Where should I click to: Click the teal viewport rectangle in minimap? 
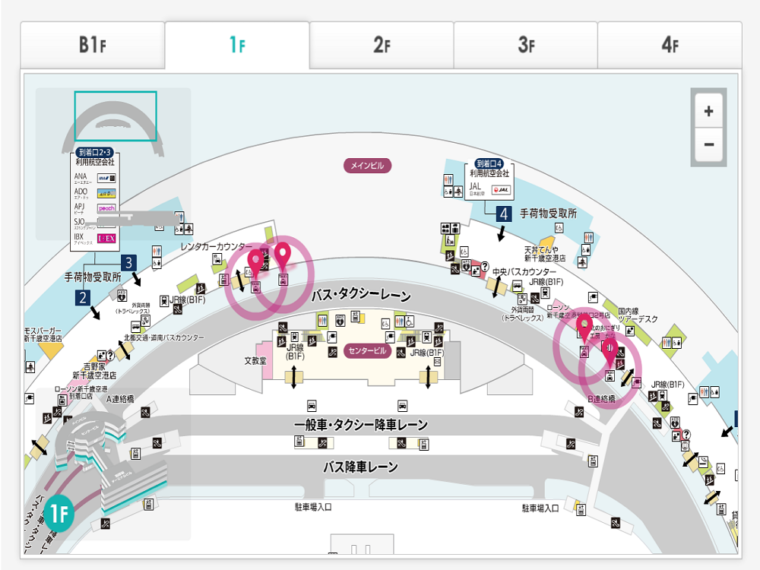pyautogui.click(x=115, y=116)
